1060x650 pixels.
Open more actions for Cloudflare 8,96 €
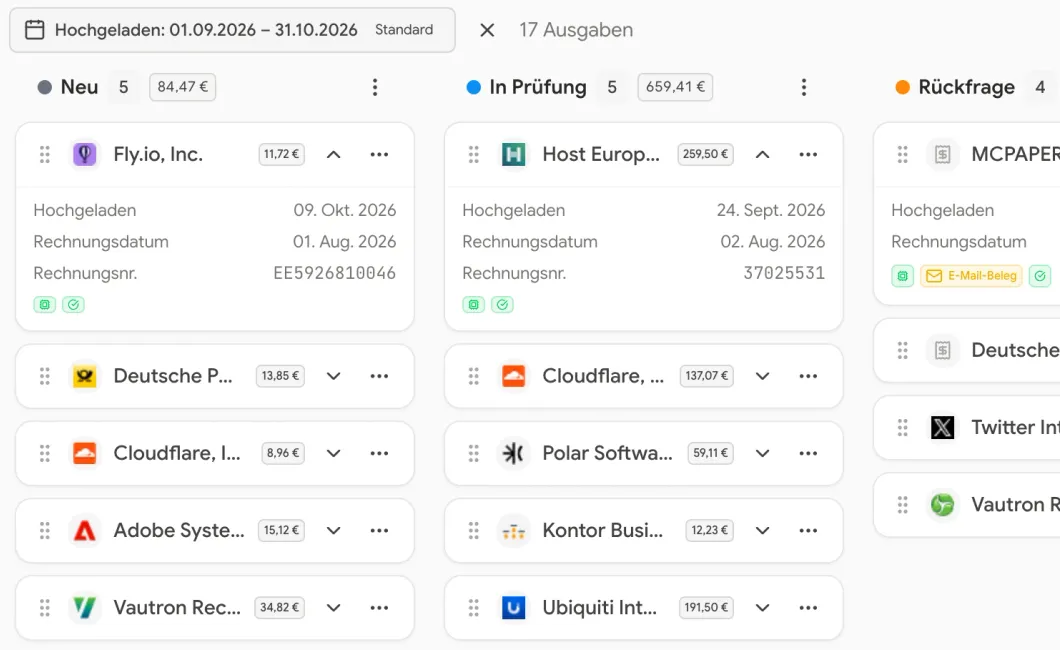(x=379, y=453)
